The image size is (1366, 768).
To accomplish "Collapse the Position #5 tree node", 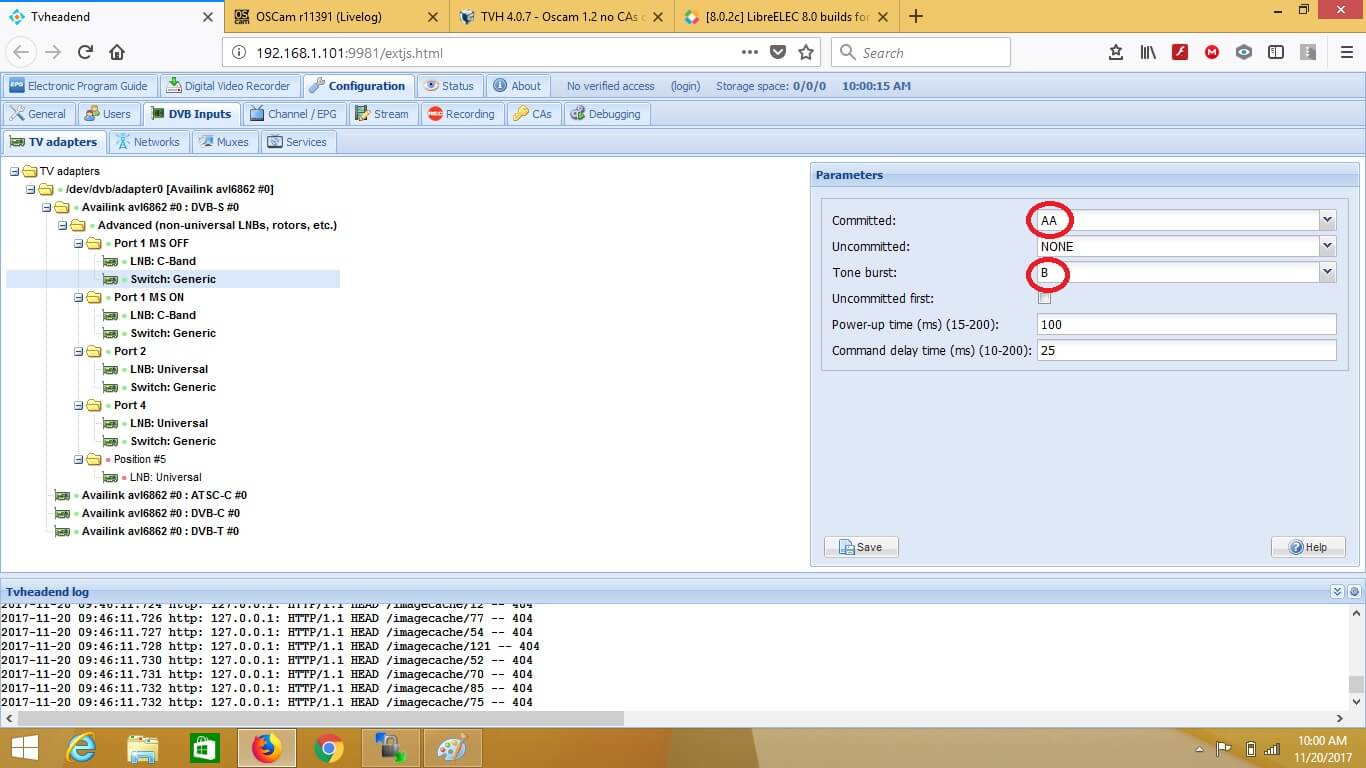I will [x=79, y=459].
